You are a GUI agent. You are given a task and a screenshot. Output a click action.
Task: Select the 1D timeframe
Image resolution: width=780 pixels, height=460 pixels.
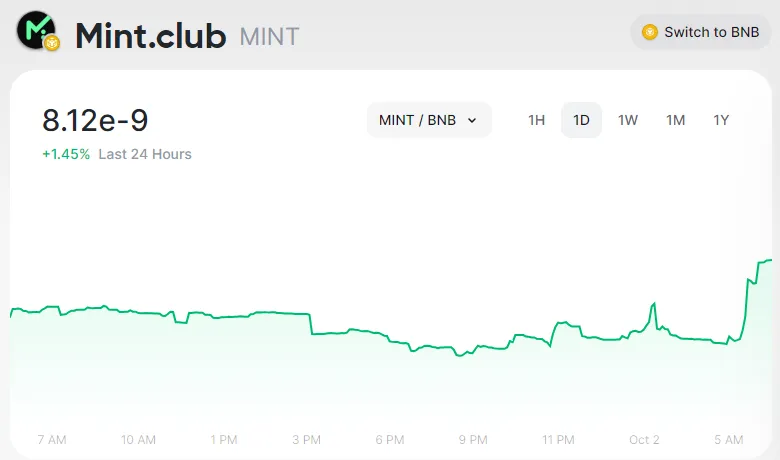click(581, 120)
